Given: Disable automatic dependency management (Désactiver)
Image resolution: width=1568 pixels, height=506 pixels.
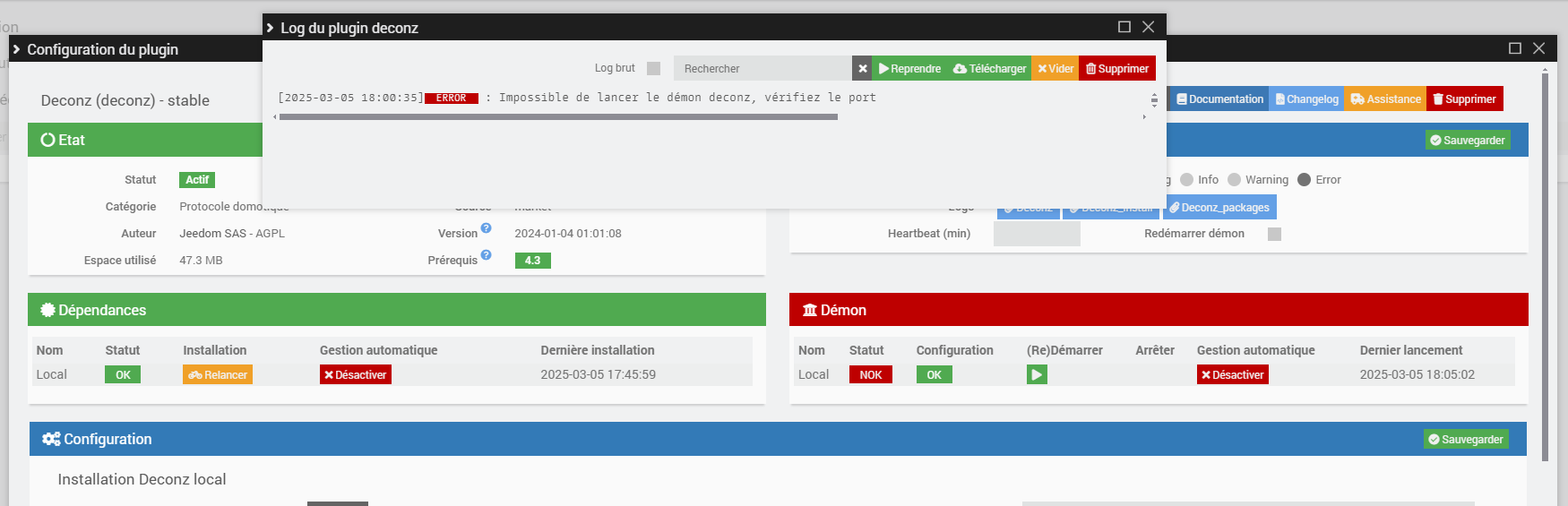Looking at the screenshot, I should 356,374.
